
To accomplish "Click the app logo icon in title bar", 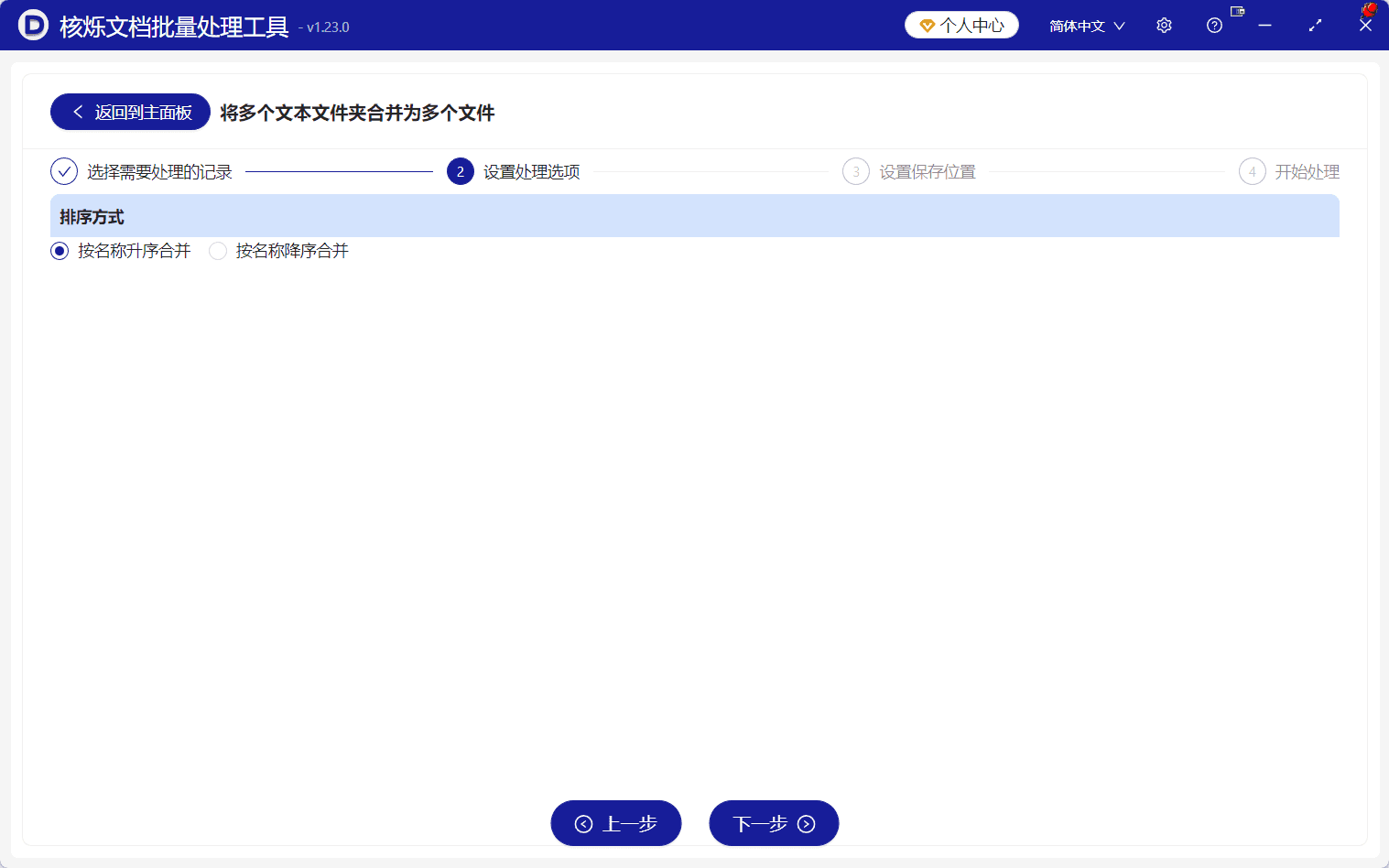I will [33, 26].
